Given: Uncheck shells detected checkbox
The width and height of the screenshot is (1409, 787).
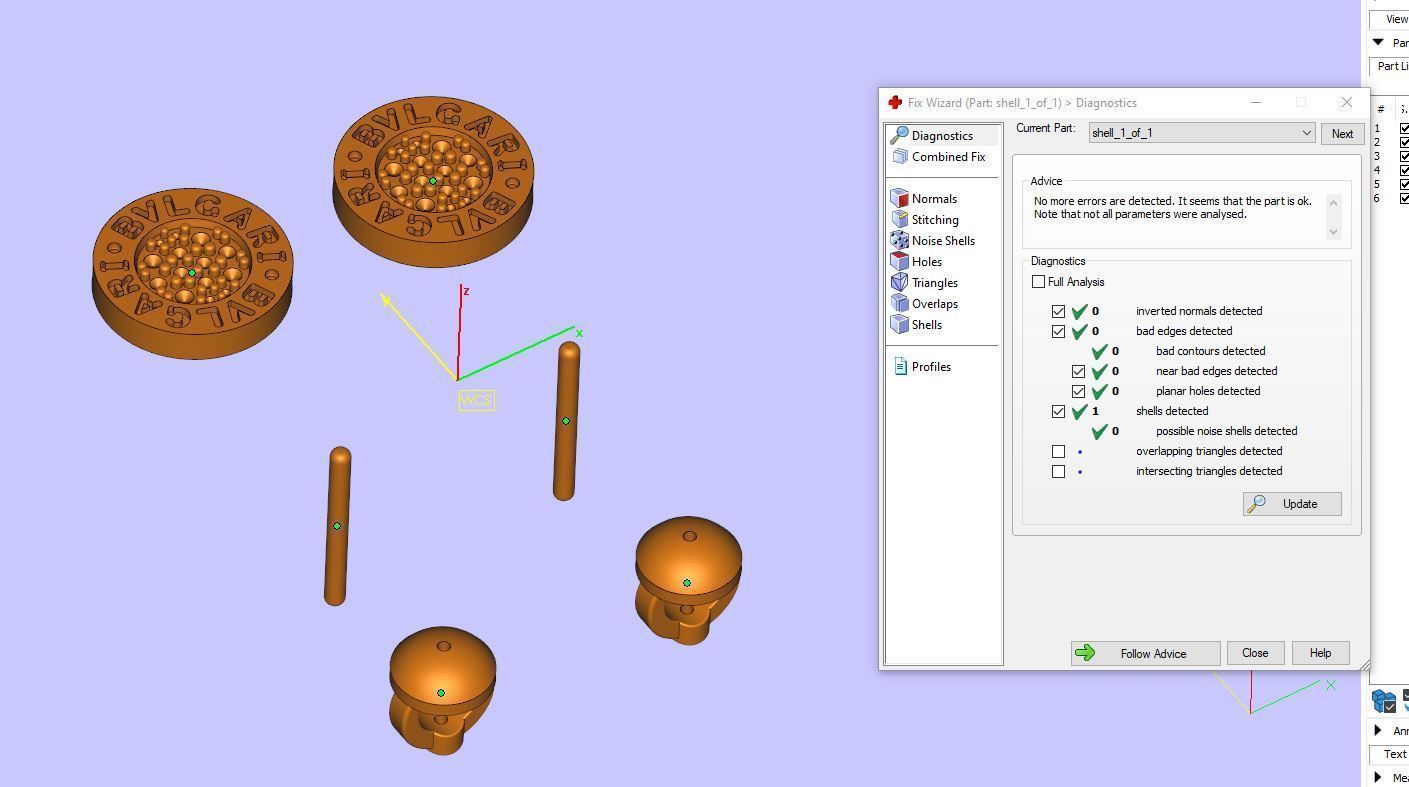Looking at the screenshot, I should pyautogui.click(x=1058, y=411).
